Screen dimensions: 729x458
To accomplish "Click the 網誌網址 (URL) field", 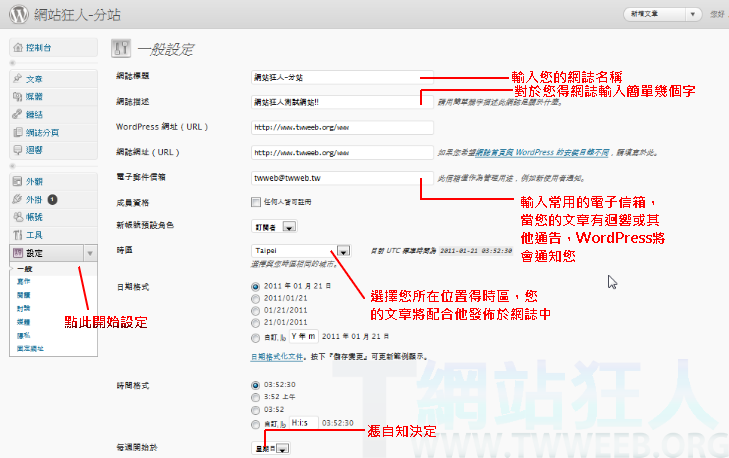I will 342,153.
